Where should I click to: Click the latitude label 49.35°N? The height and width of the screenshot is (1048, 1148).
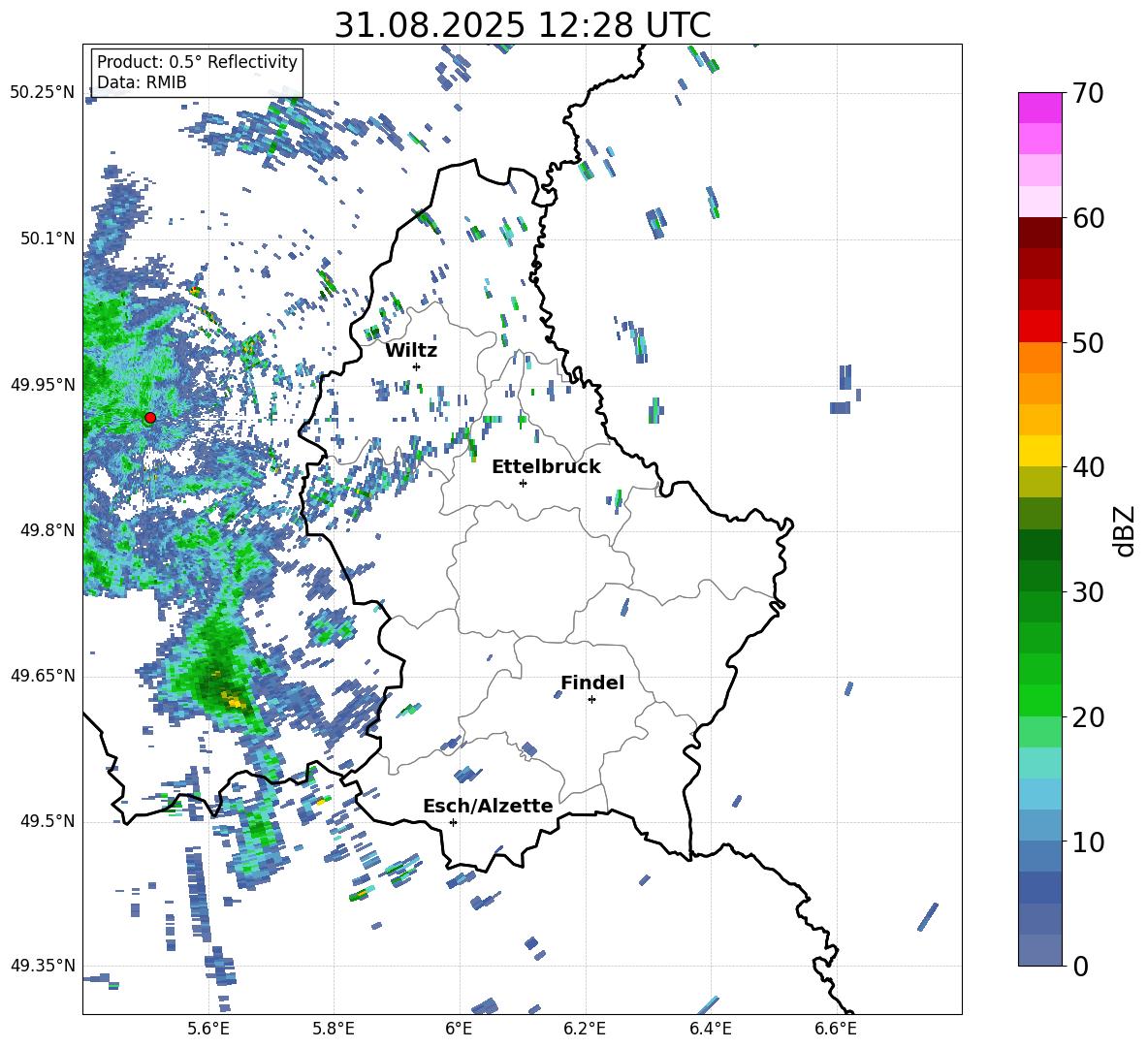43,966
